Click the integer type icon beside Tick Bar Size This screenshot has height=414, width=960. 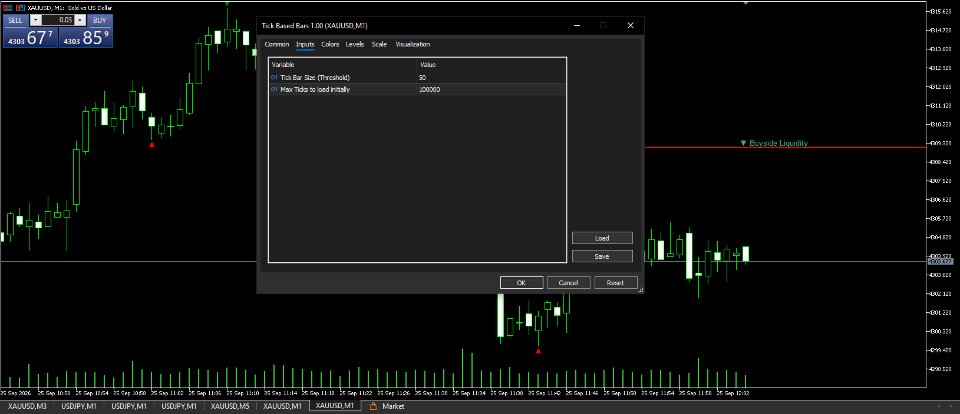pyautogui.click(x=274, y=78)
